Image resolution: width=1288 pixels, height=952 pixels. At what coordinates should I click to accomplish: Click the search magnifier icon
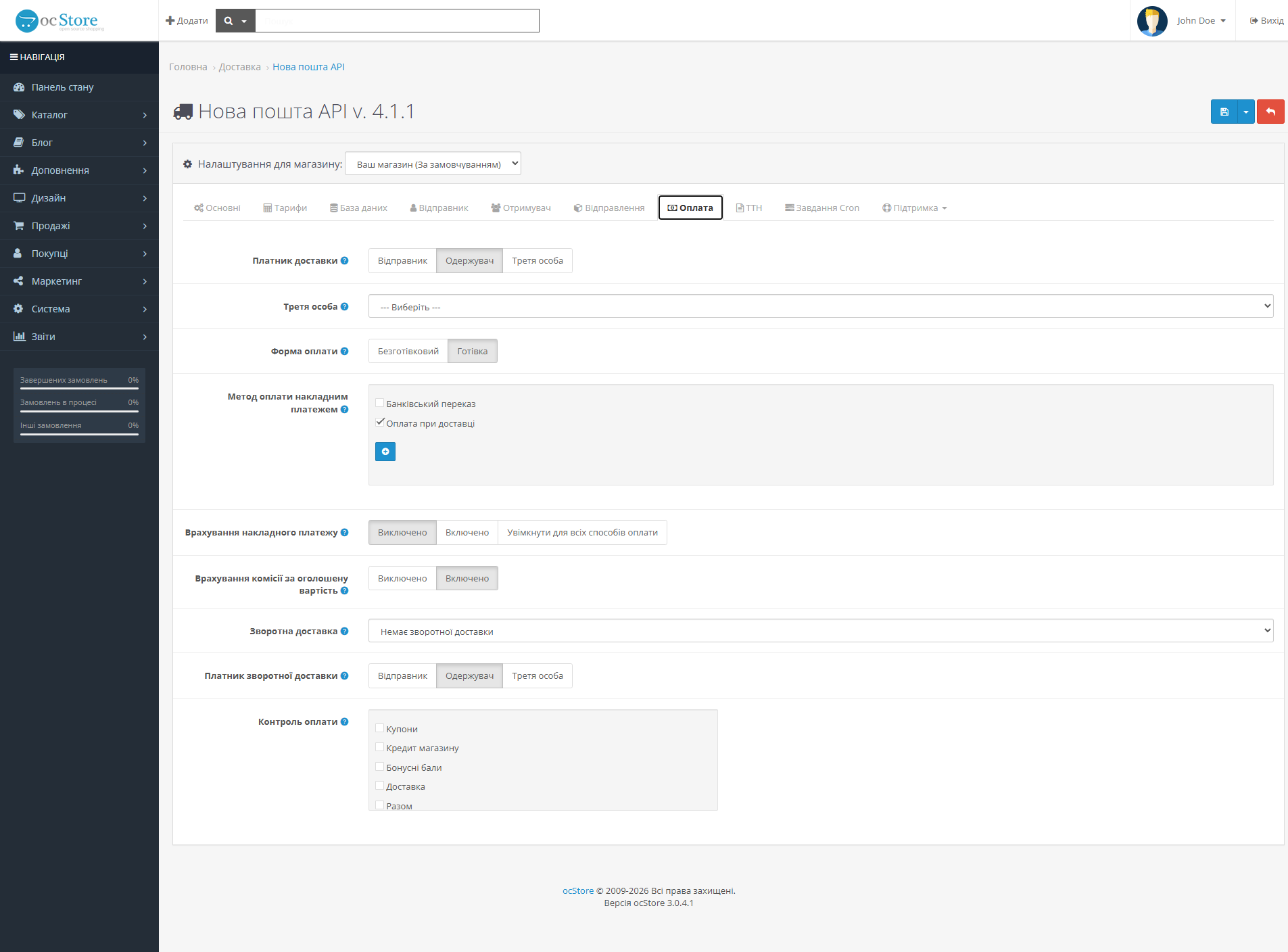[x=229, y=21]
